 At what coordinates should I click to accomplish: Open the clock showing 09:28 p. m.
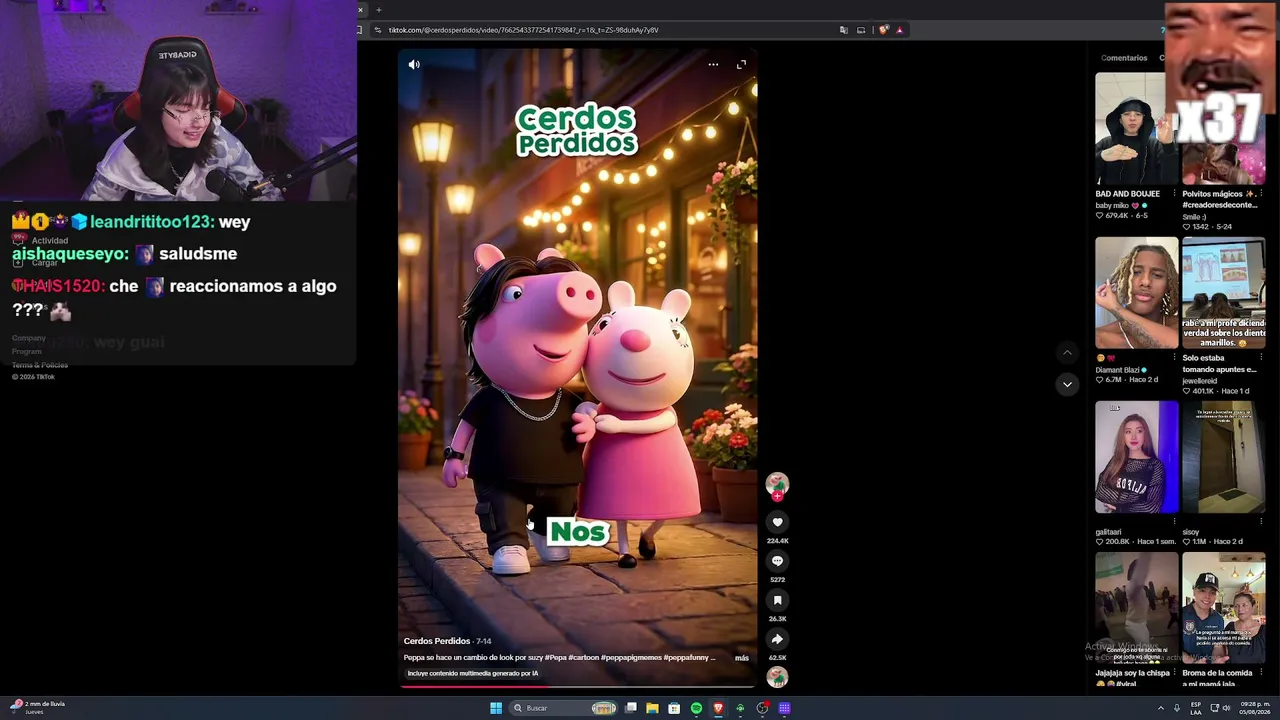point(1253,708)
